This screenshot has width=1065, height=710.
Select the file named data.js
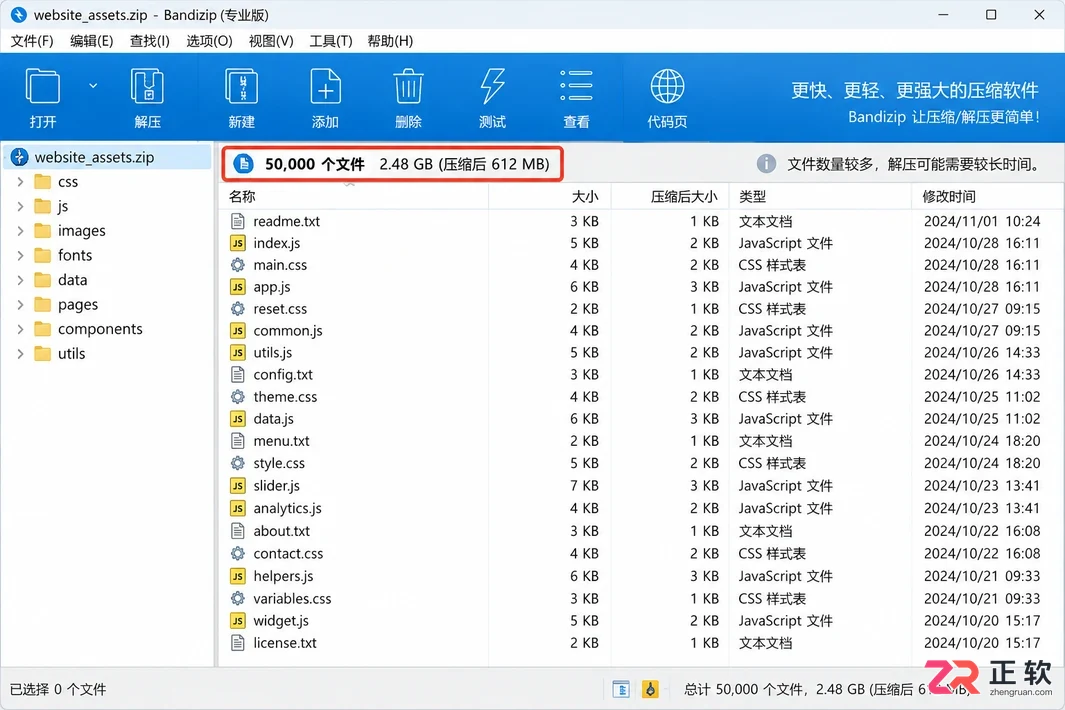[274, 419]
